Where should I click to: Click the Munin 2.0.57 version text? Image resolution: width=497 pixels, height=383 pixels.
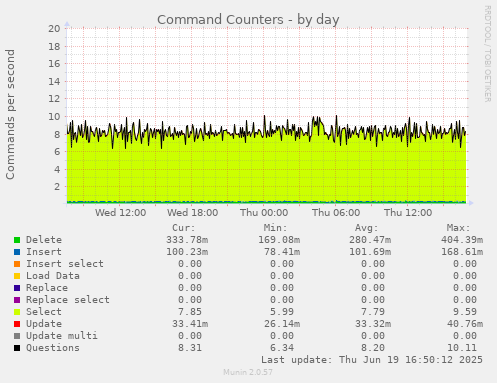248,372
